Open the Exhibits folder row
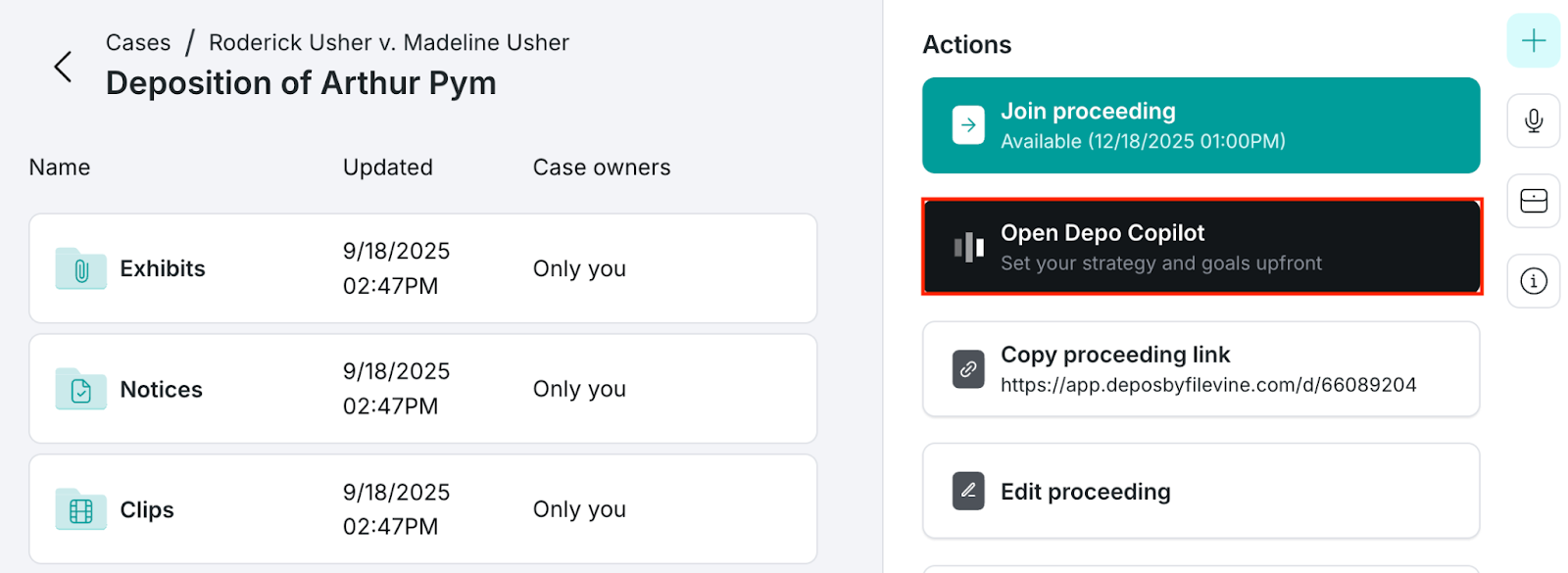 (x=423, y=268)
